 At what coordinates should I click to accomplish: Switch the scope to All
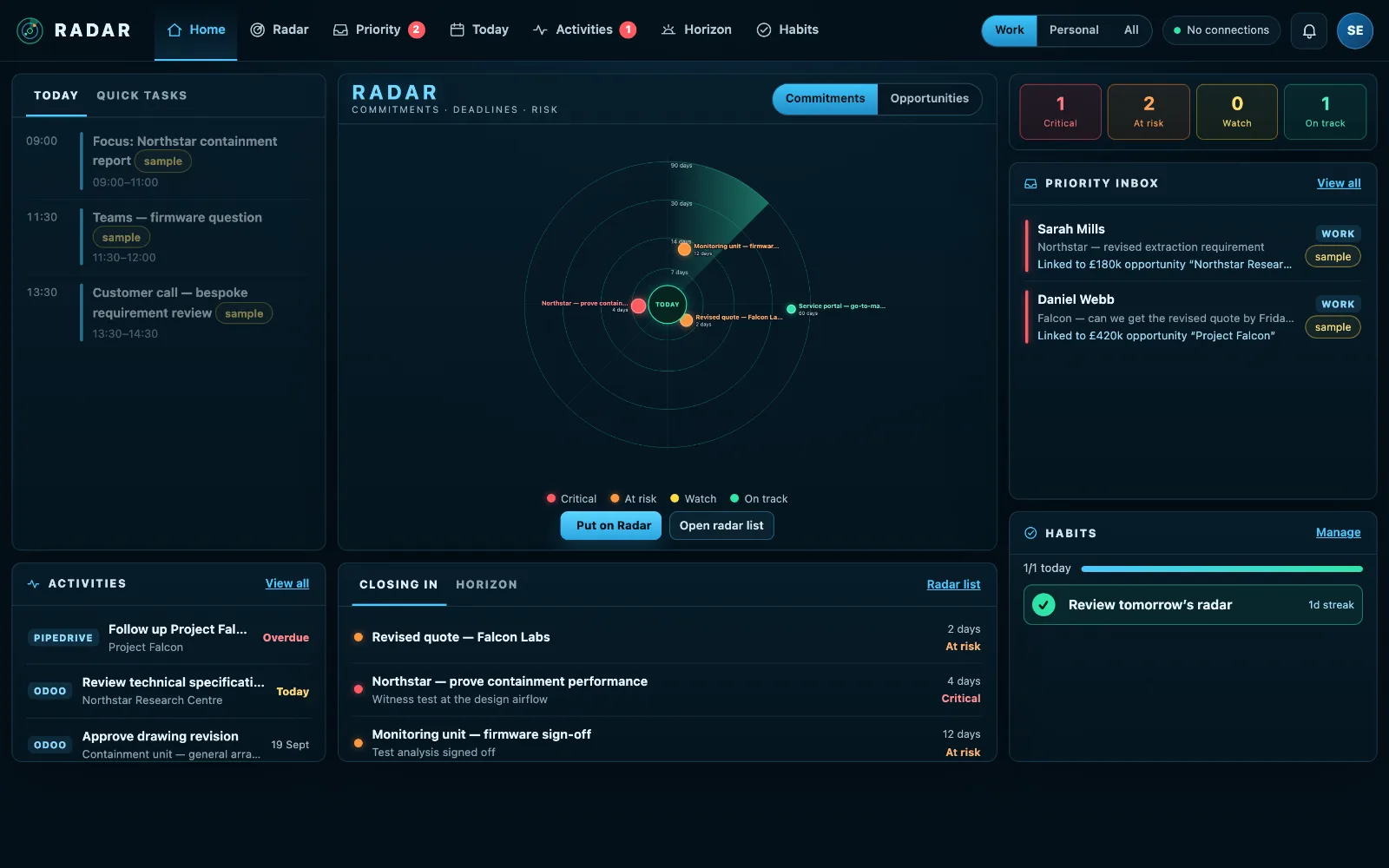click(1131, 30)
